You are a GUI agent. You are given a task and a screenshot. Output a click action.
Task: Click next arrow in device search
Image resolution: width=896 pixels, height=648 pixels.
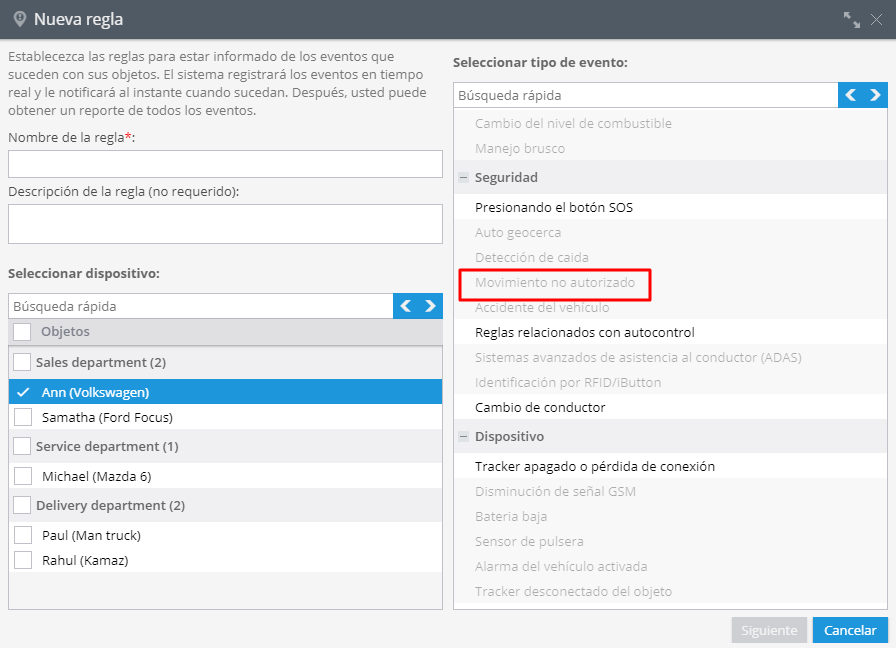tap(431, 306)
